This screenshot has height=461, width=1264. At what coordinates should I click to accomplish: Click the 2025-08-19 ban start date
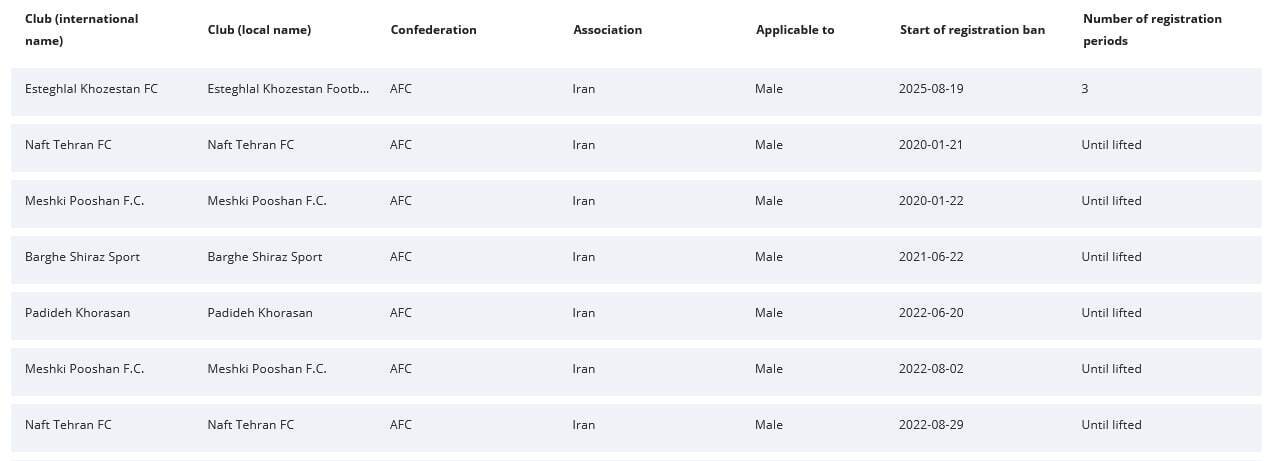(931, 89)
